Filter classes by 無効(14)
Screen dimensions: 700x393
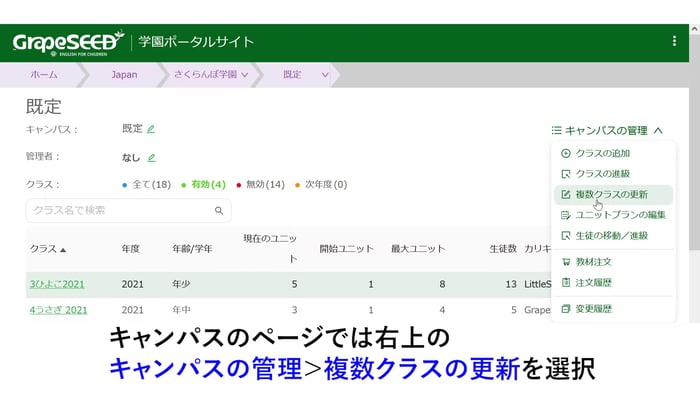click(x=260, y=184)
